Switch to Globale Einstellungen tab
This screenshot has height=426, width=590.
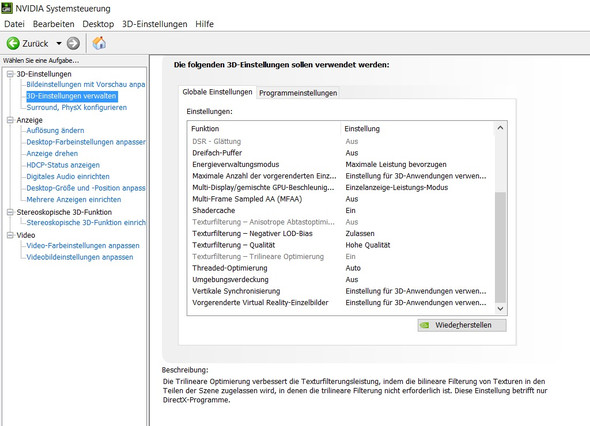tap(217, 92)
